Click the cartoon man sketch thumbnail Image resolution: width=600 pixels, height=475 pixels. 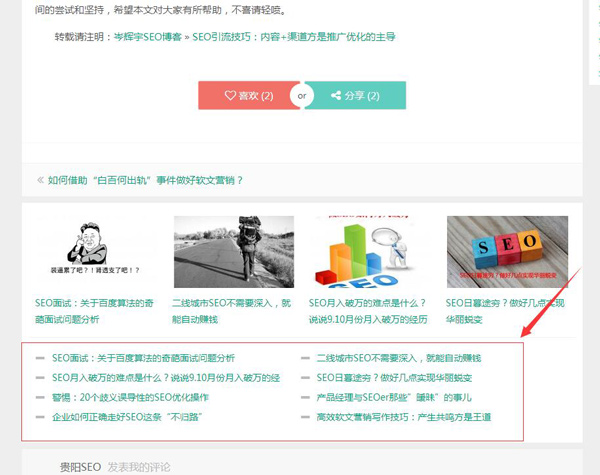point(96,252)
